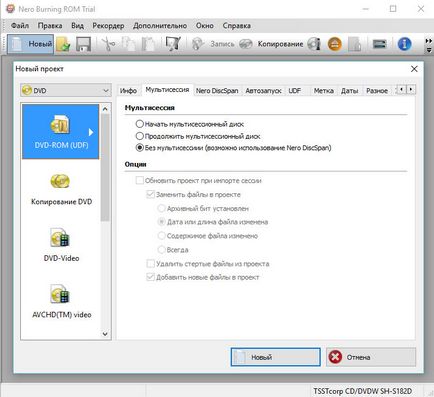The image size is (434, 397).
Task: Open the Дополнительно menu
Action: pos(160,26)
